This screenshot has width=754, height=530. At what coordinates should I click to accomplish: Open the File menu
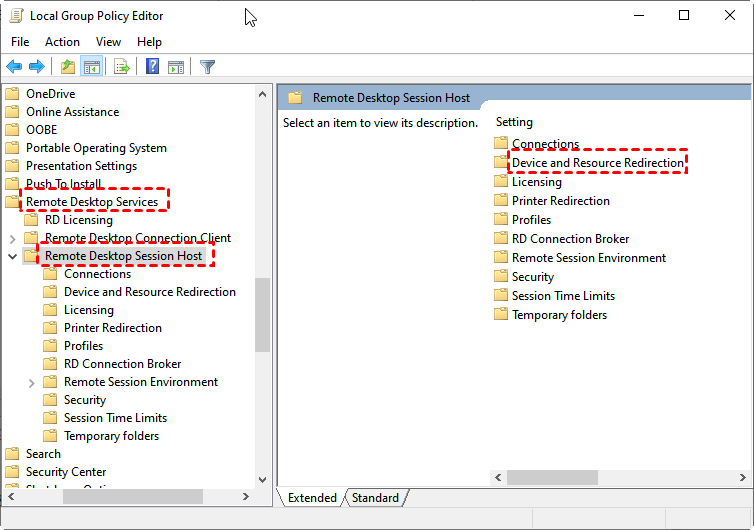click(20, 42)
